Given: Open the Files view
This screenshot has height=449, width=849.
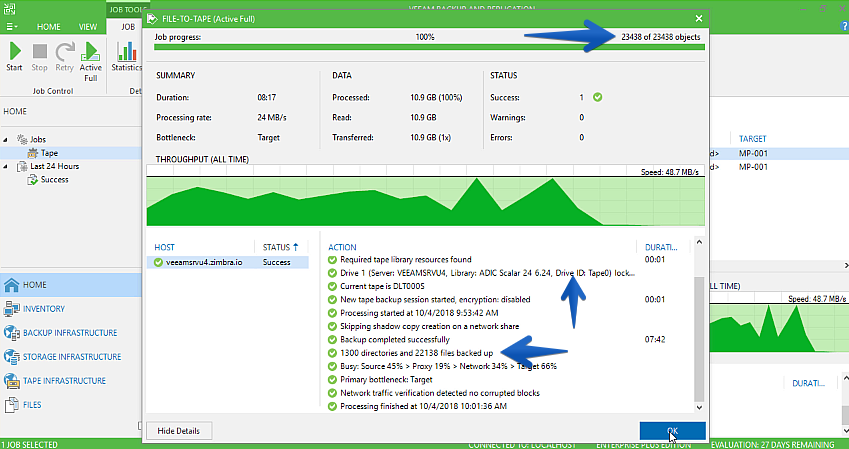Looking at the screenshot, I should 31,405.
